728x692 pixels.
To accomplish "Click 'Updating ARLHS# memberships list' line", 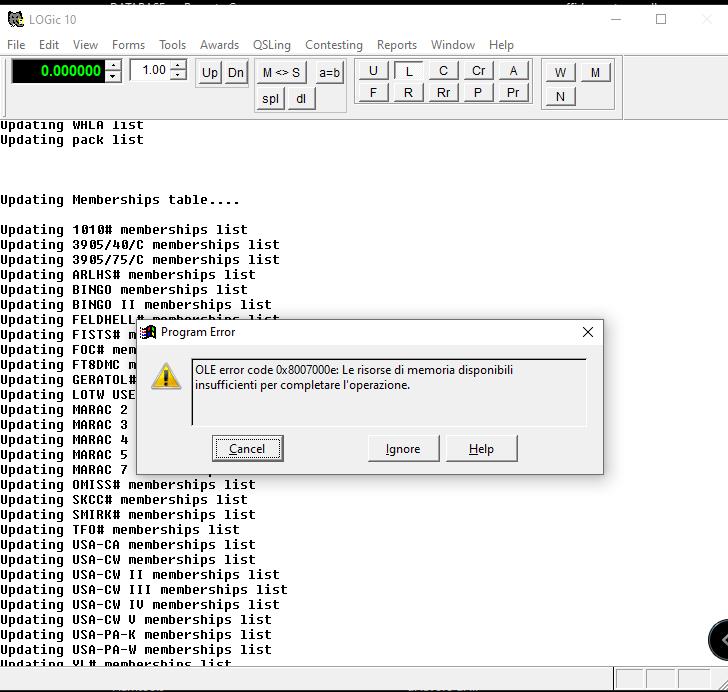I will pos(128,275).
